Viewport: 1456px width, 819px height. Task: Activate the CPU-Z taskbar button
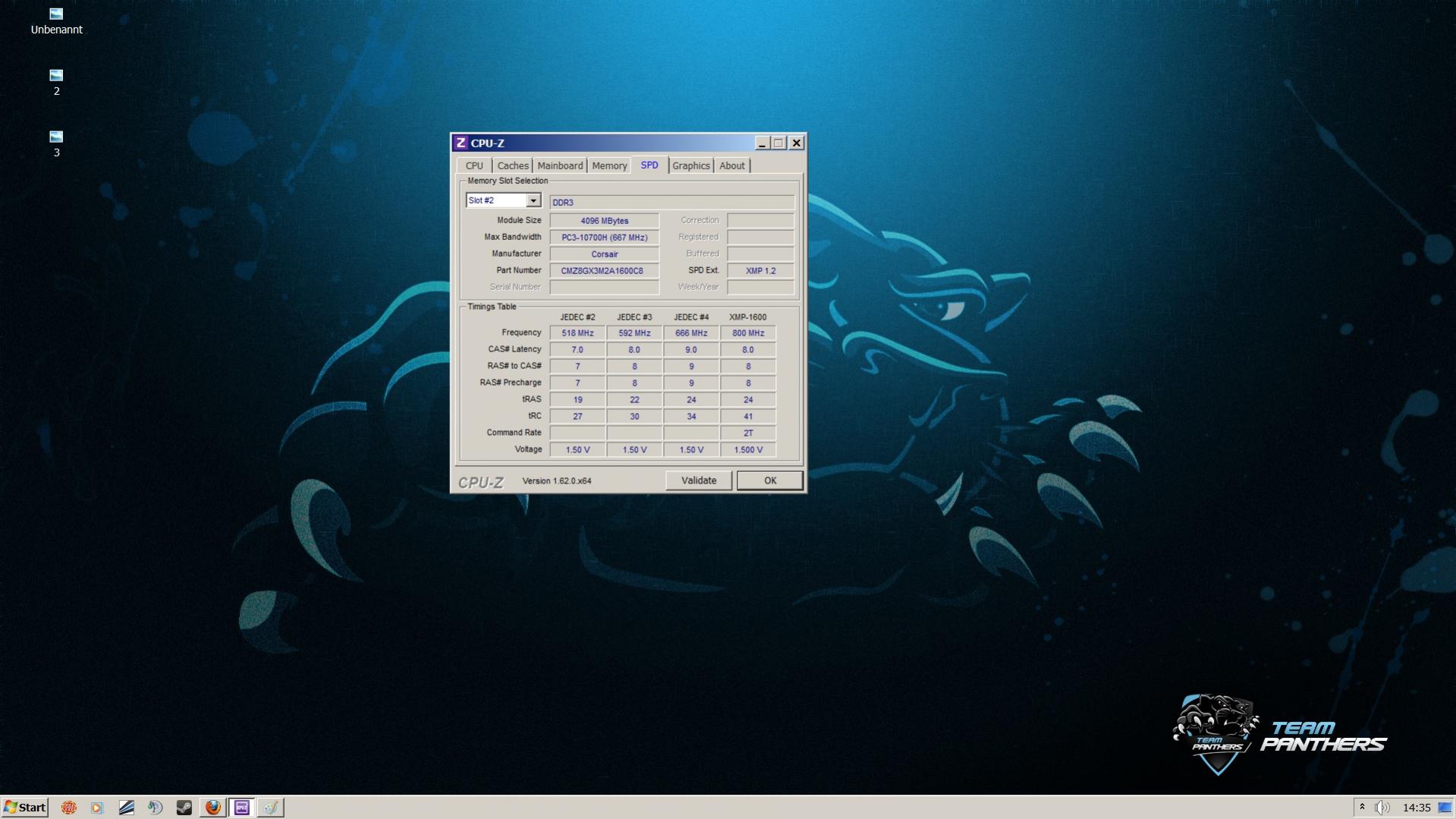pos(241,808)
